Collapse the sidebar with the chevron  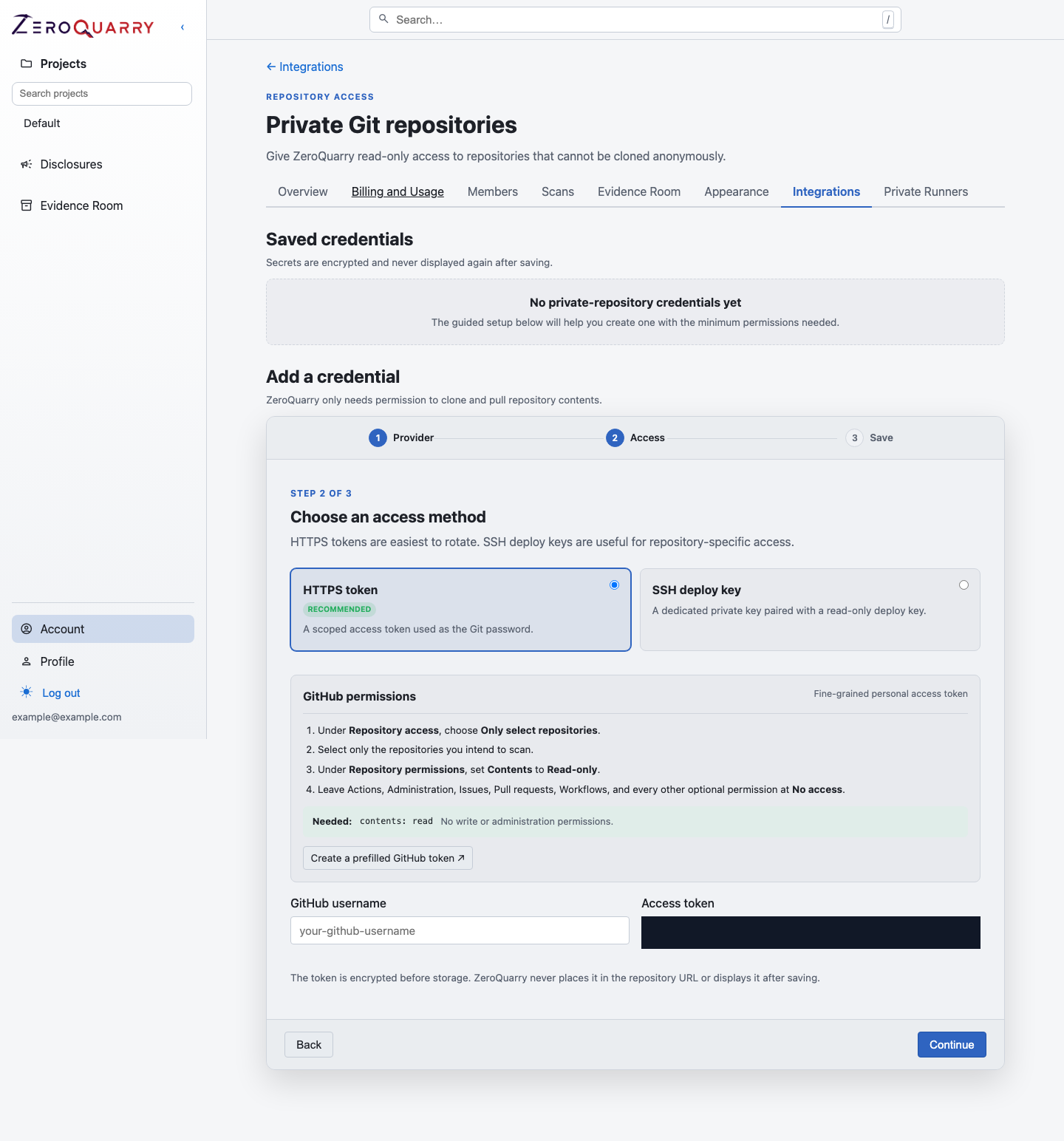click(x=183, y=27)
